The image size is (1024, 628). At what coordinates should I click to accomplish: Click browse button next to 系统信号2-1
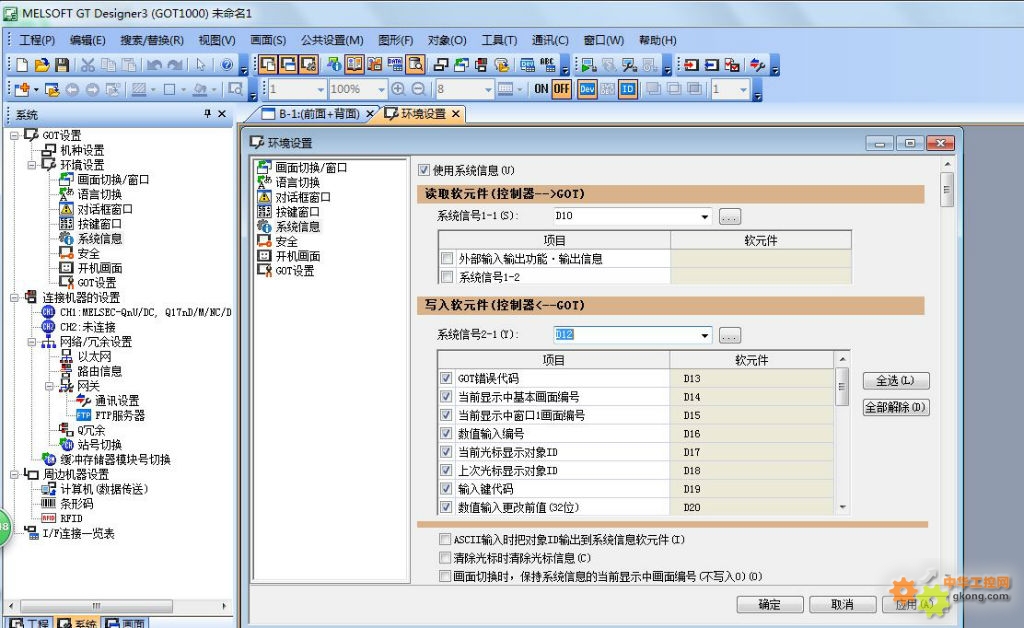click(x=730, y=336)
